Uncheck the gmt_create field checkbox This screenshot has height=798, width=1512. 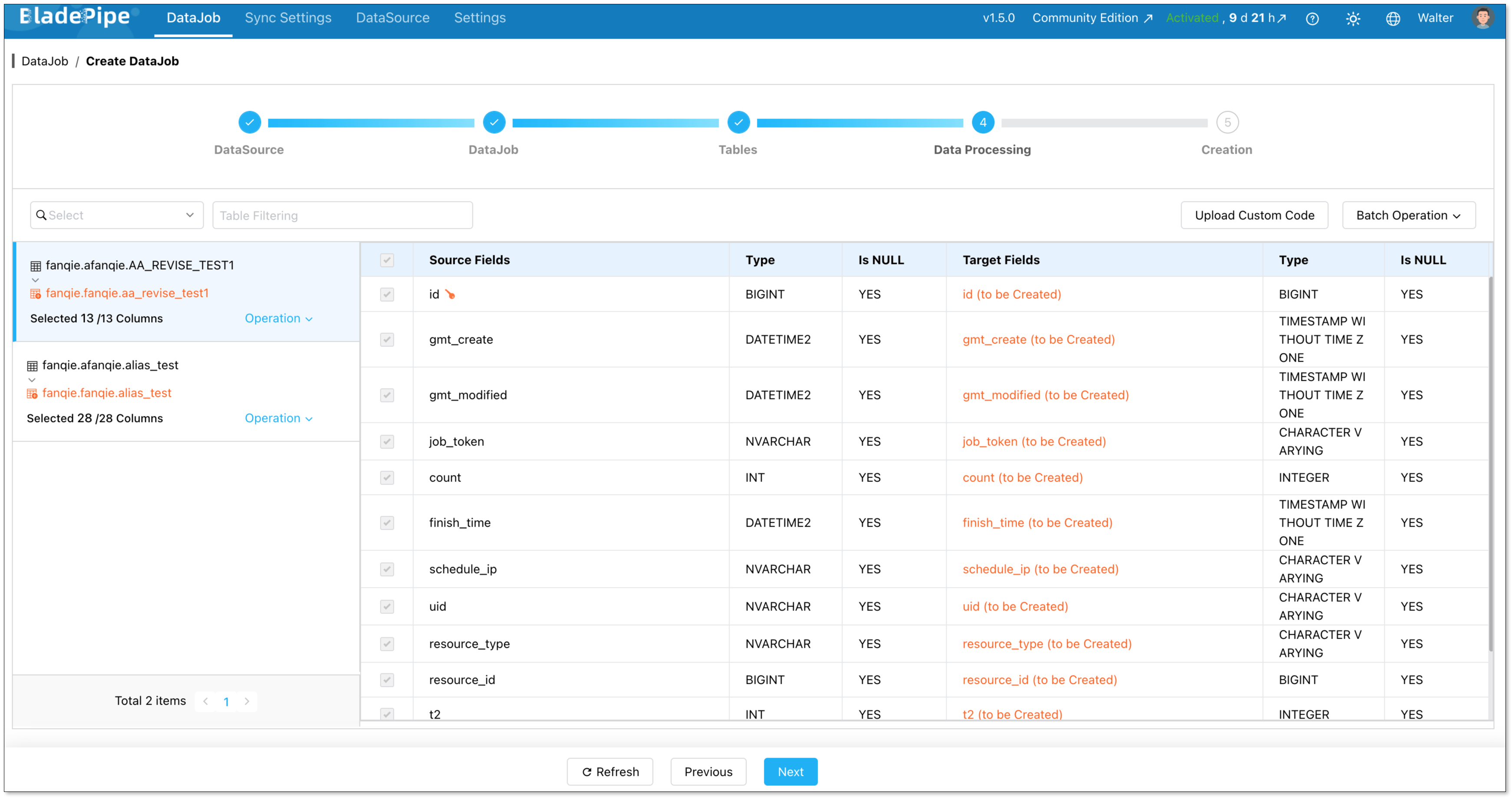tap(387, 340)
